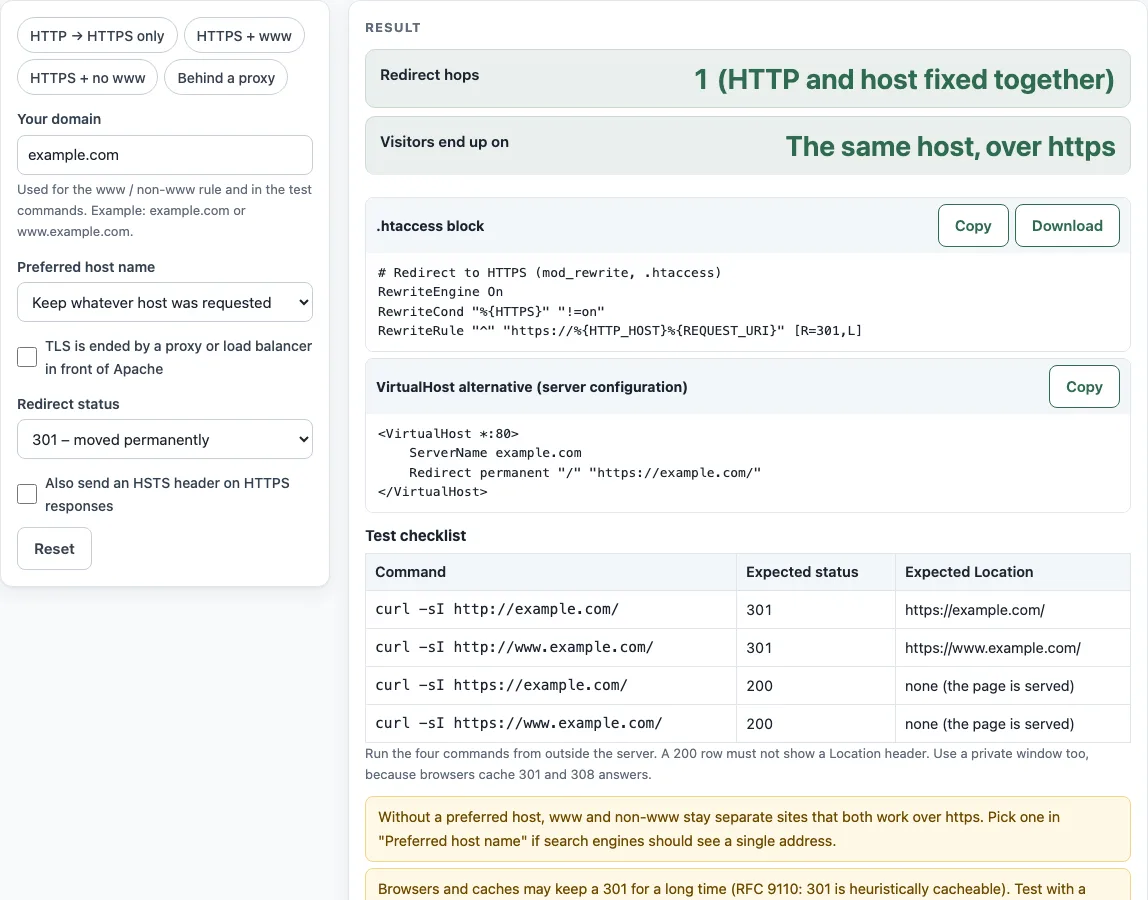Copy the .htaccess block
Screen dimensions: 1148x900
click(x=973, y=226)
